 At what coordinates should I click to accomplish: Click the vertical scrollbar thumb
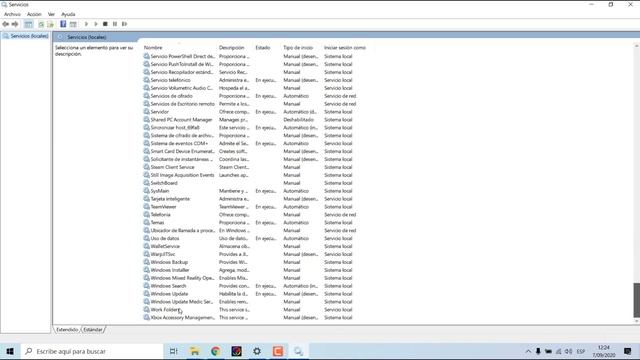pos(636,300)
